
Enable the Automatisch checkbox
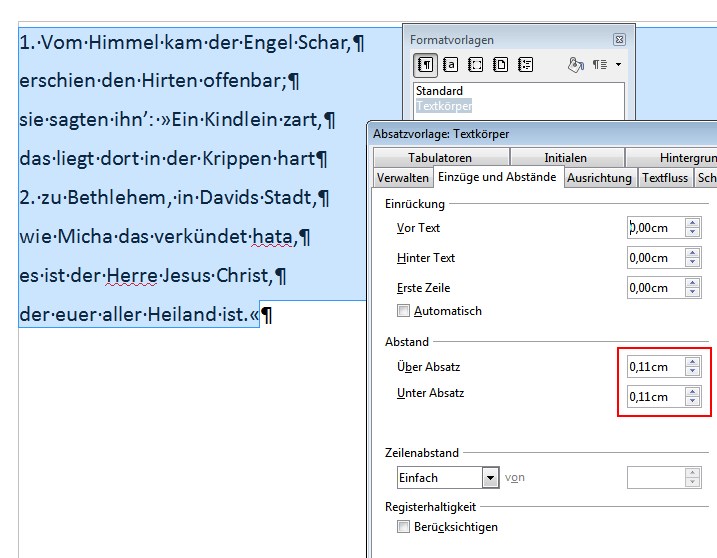[x=403, y=311]
